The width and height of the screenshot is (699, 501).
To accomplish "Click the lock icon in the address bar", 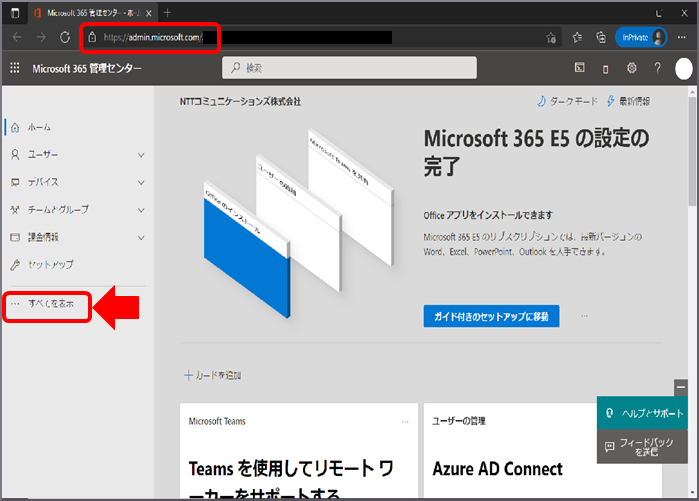I will [92, 37].
